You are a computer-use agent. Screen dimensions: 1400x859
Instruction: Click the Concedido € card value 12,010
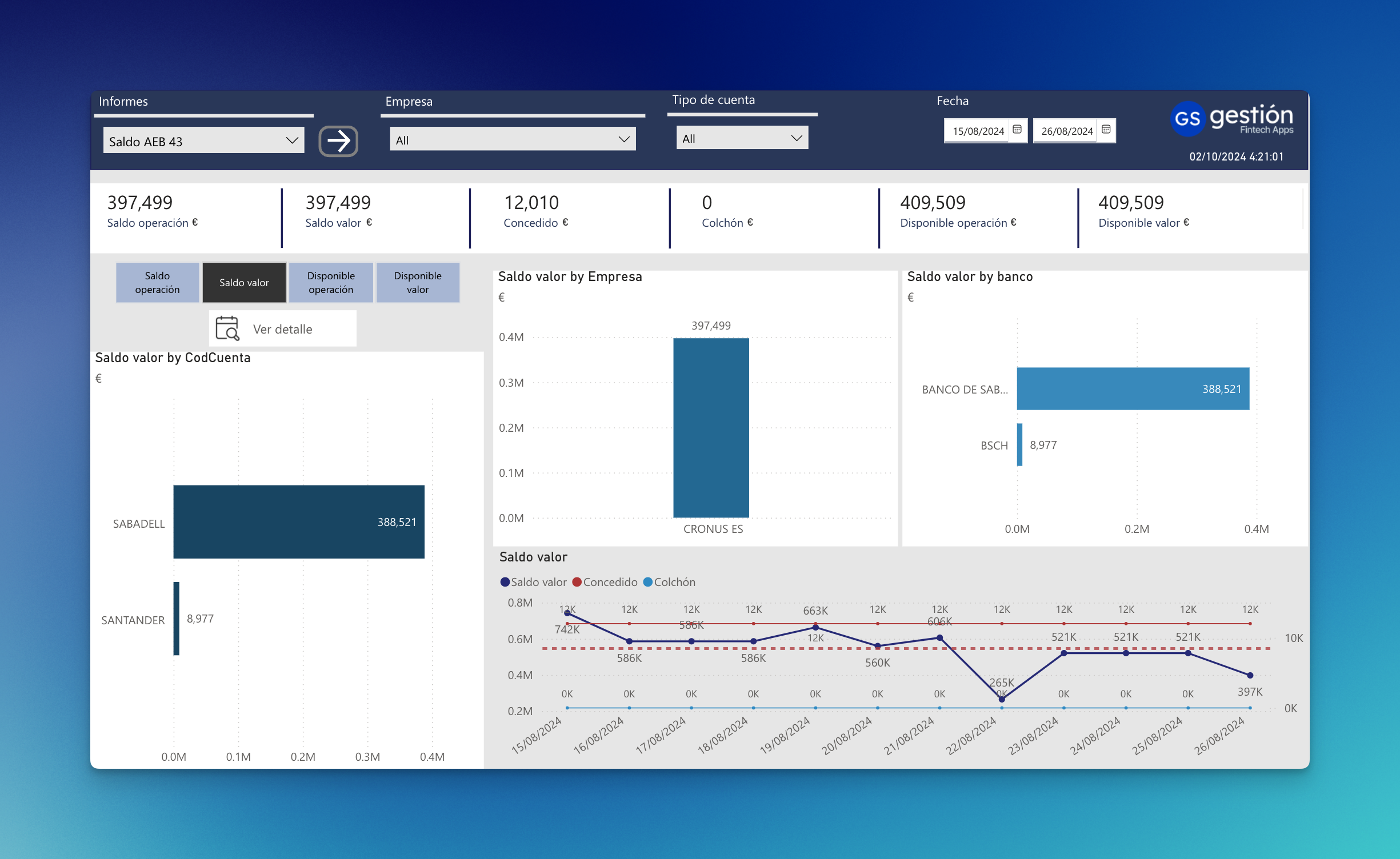coord(531,202)
